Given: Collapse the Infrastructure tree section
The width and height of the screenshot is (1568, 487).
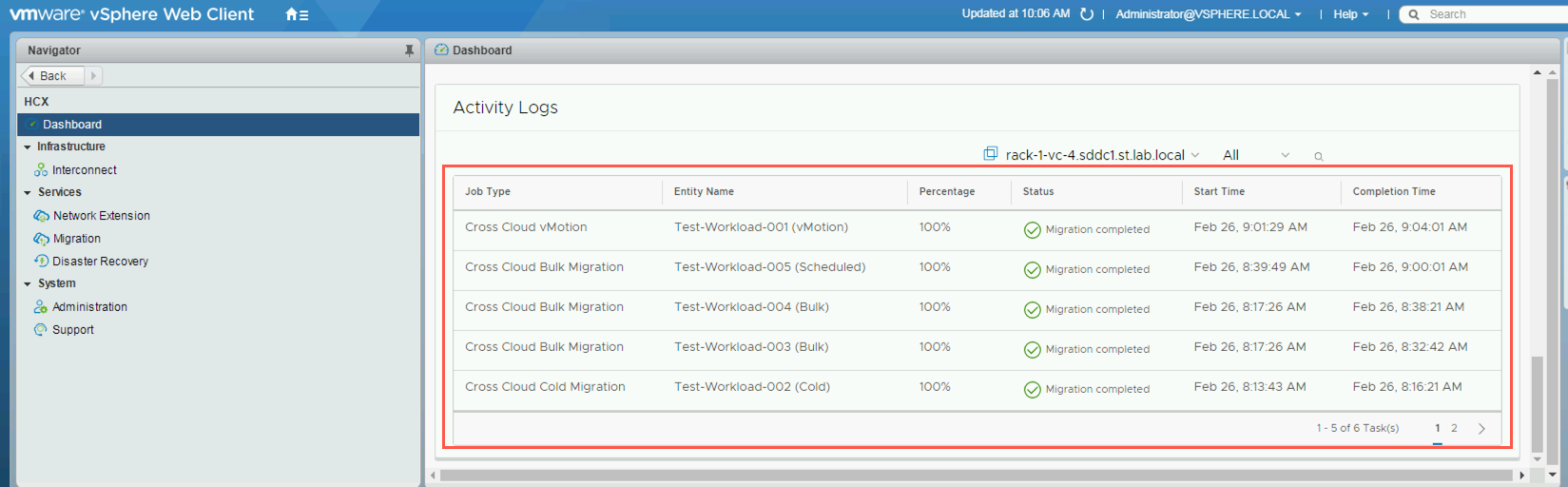Looking at the screenshot, I should pyautogui.click(x=28, y=147).
